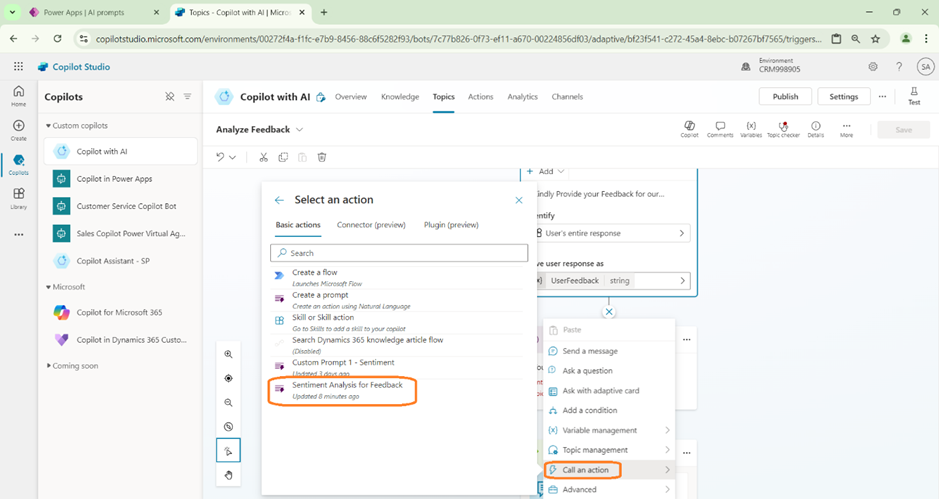Switch to the Connector (preview) tab
This screenshot has width=939, height=499.
point(371,225)
